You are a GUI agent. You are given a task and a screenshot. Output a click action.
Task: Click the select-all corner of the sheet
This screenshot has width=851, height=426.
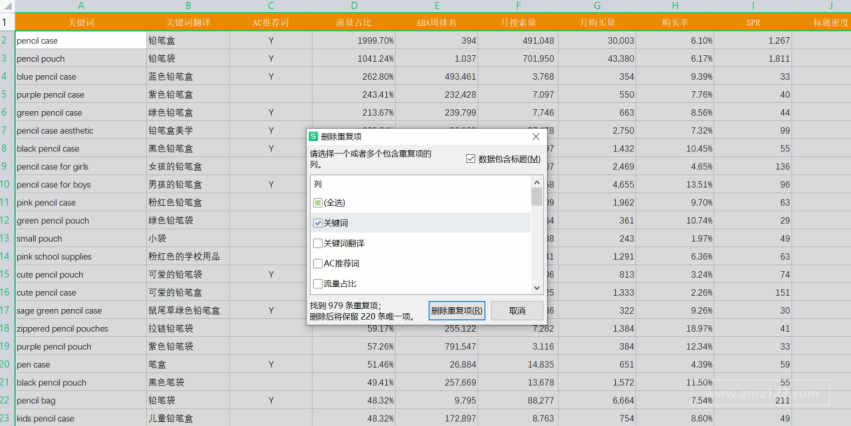click(x=7, y=6)
